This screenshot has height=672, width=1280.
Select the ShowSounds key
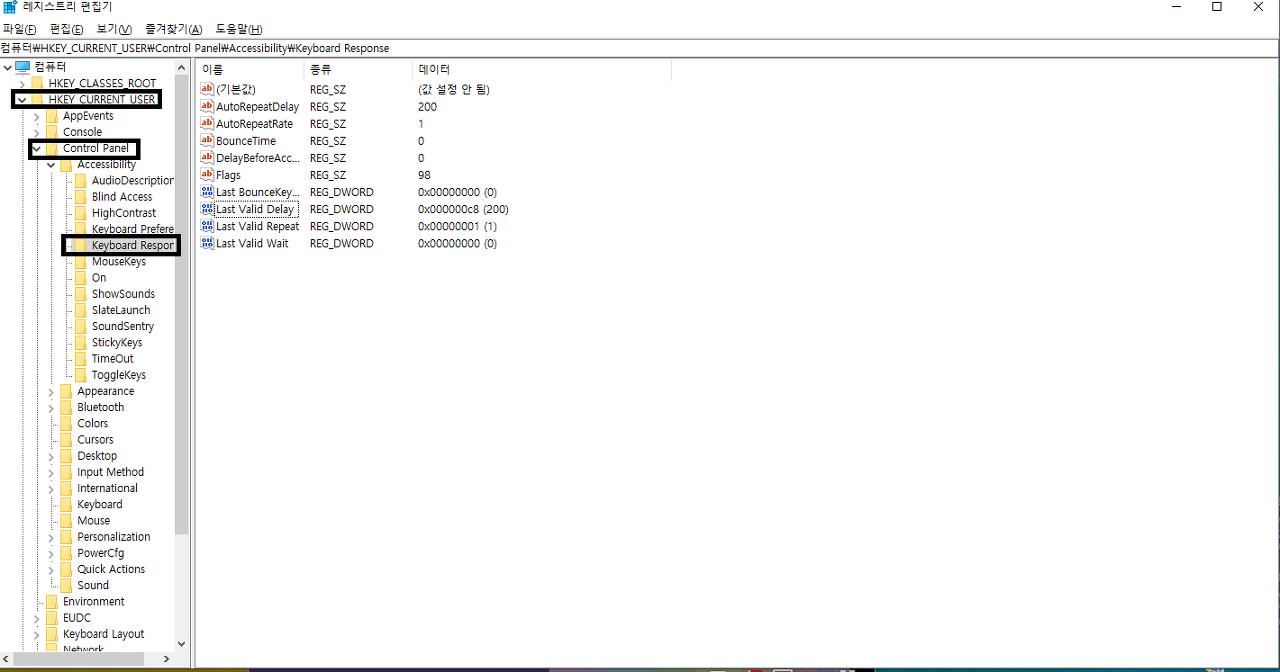click(123, 294)
